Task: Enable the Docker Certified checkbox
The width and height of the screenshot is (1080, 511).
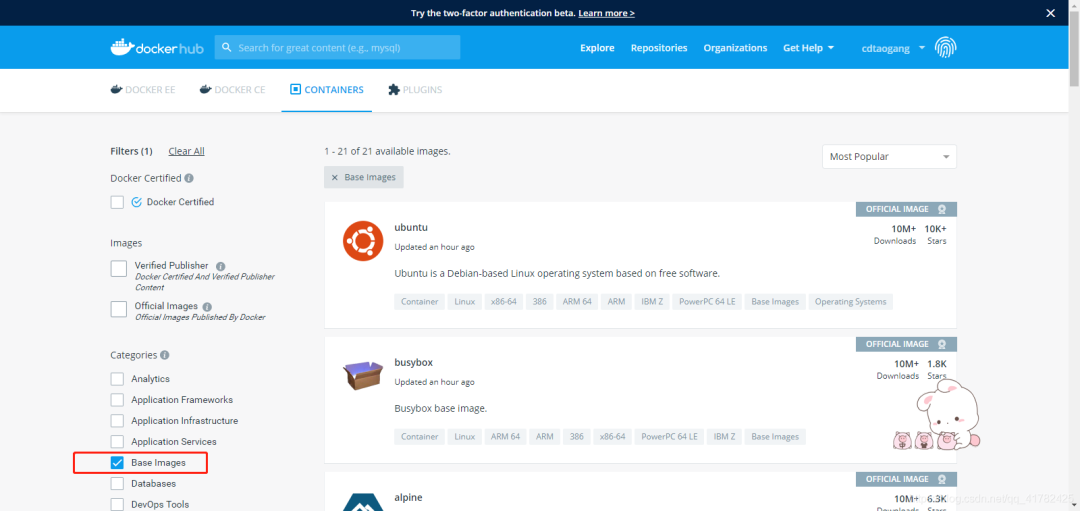Action: [x=117, y=202]
